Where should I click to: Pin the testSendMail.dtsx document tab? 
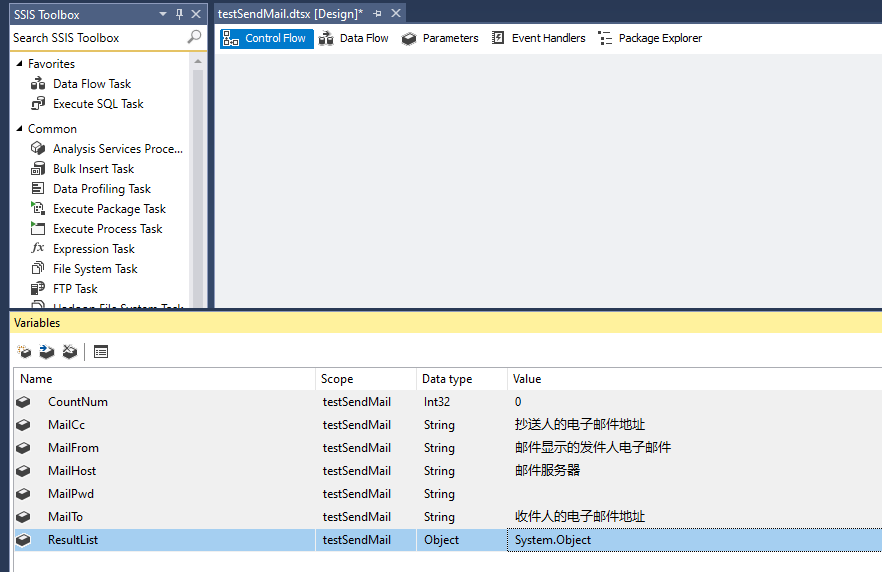click(377, 13)
